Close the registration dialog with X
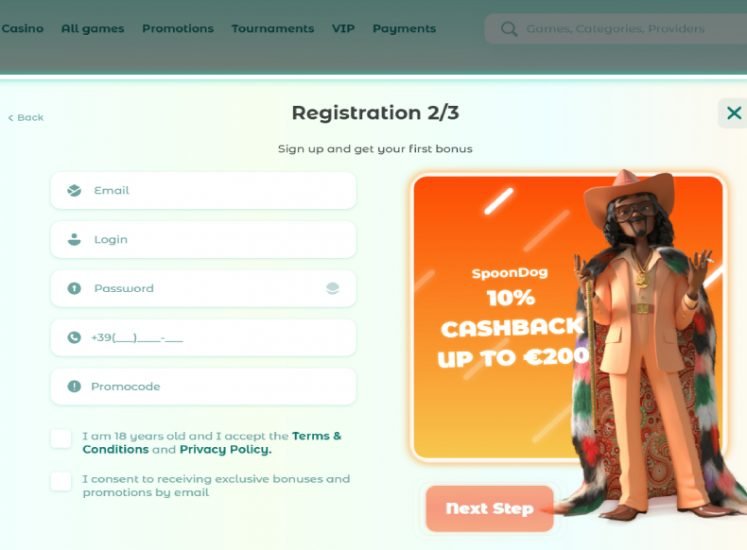The height and width of the screenshot is (550, 747). [734, 113]
